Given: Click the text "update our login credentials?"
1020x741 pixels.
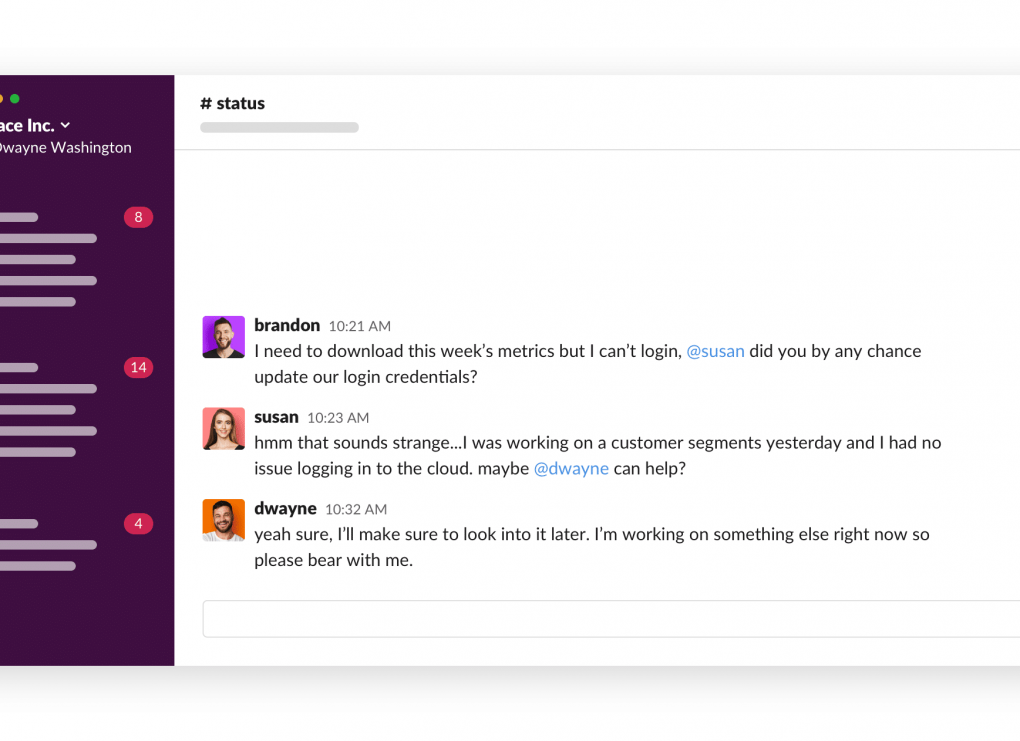Looking at the screenshot, I should (x=366, y=377).
